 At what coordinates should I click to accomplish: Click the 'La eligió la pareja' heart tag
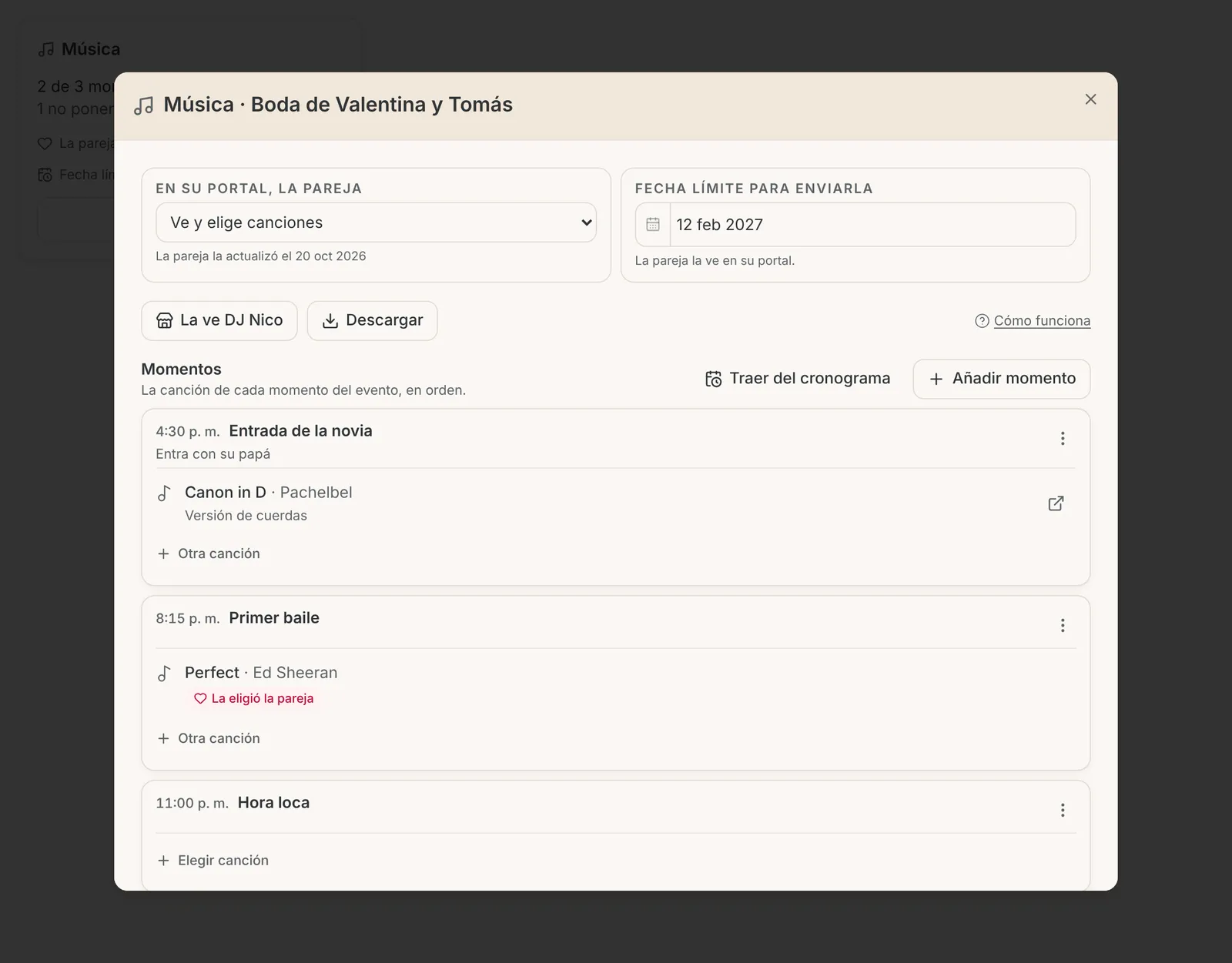point(254,698)
